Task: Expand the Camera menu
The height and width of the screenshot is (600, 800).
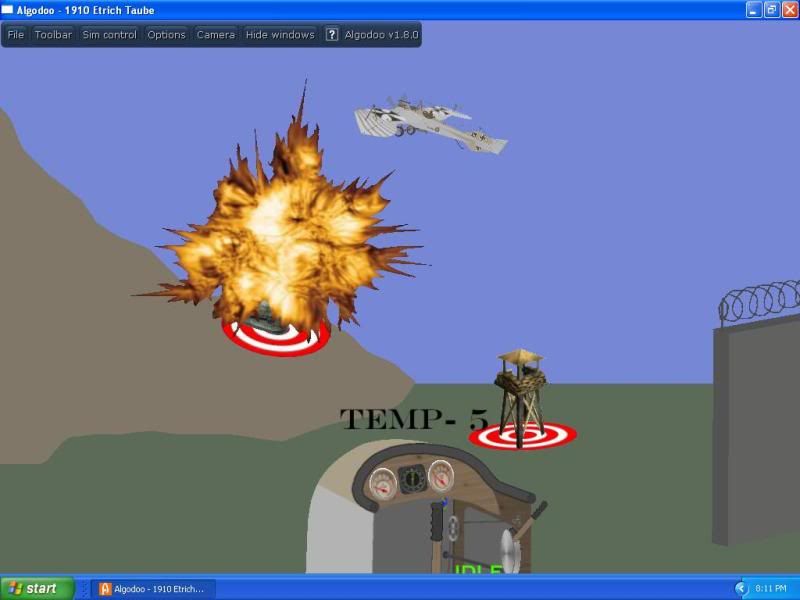Action: pos(215,35)
